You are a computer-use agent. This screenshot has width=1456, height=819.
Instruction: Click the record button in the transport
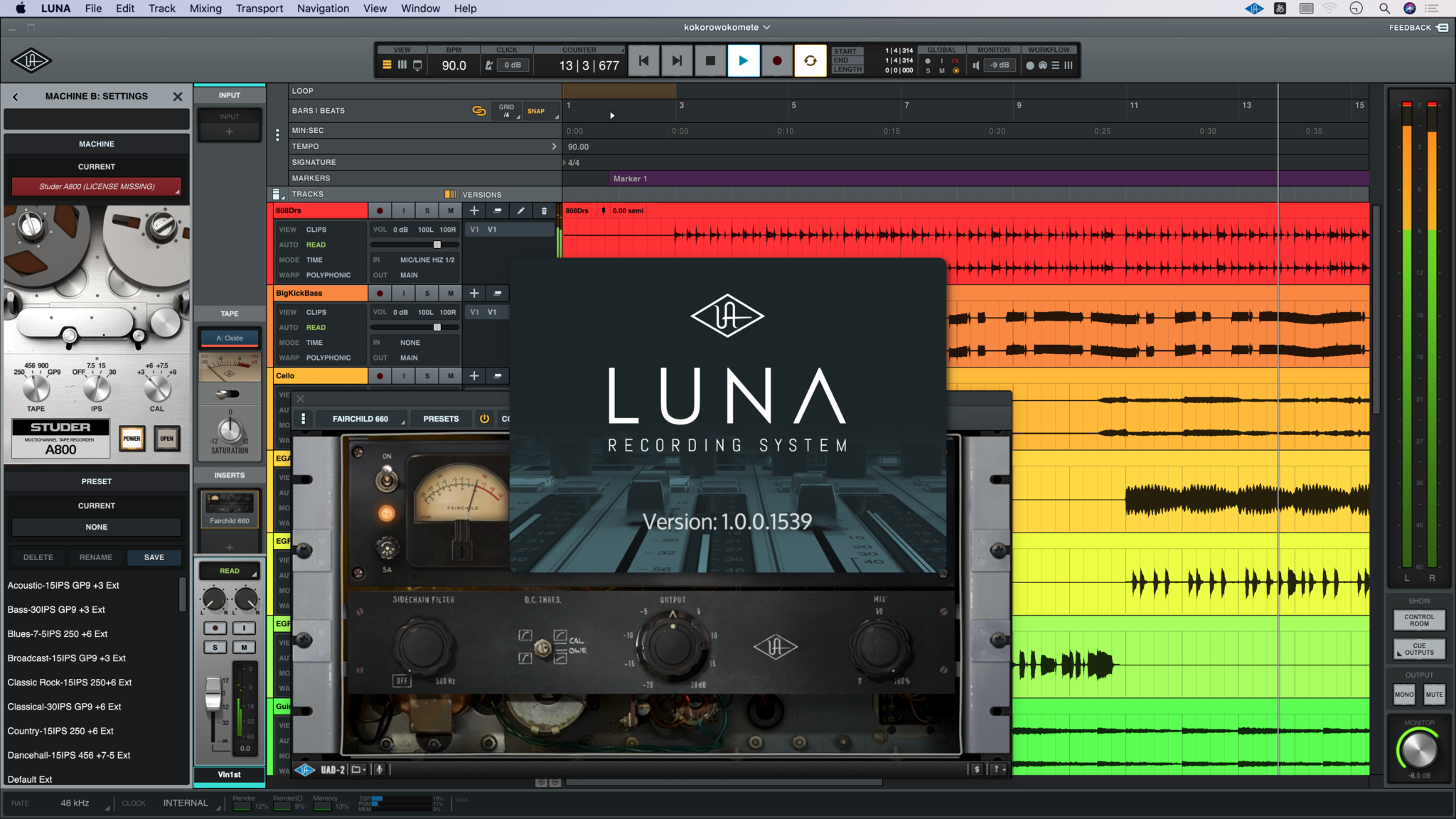pyautogui.click(x=777, y=60)
